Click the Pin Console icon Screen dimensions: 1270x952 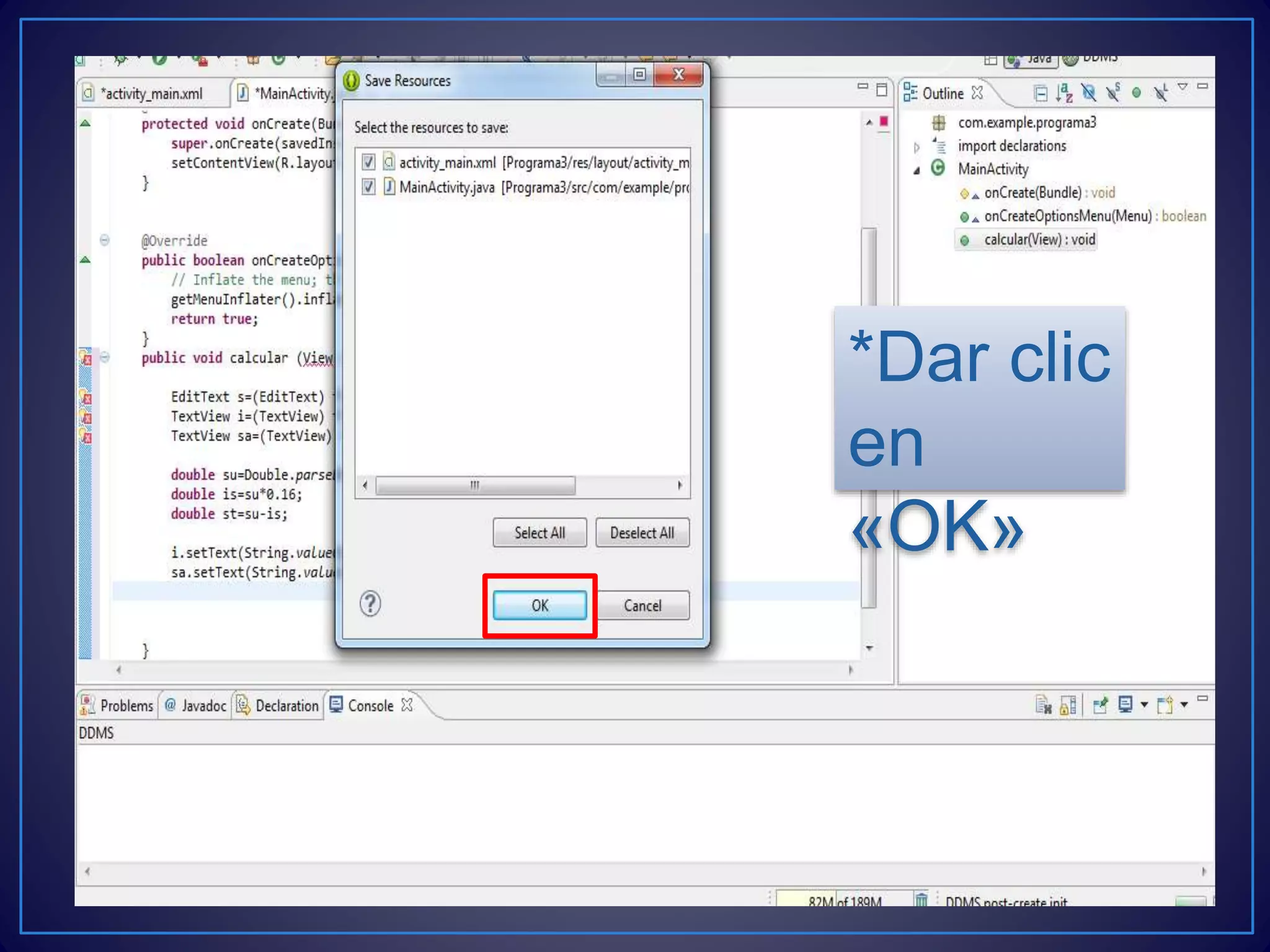point(1100,705)
